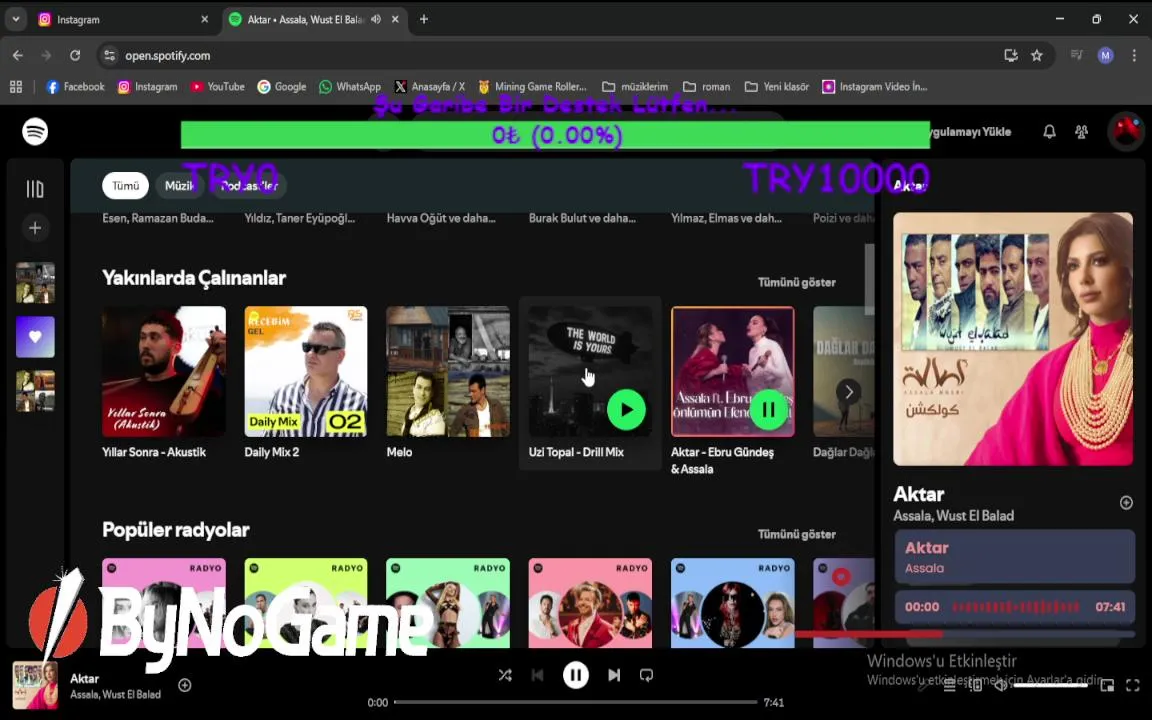Screen dimensions: 1152x720
Task: Switch to the Instagram browser tab
Action: (121, 20)
